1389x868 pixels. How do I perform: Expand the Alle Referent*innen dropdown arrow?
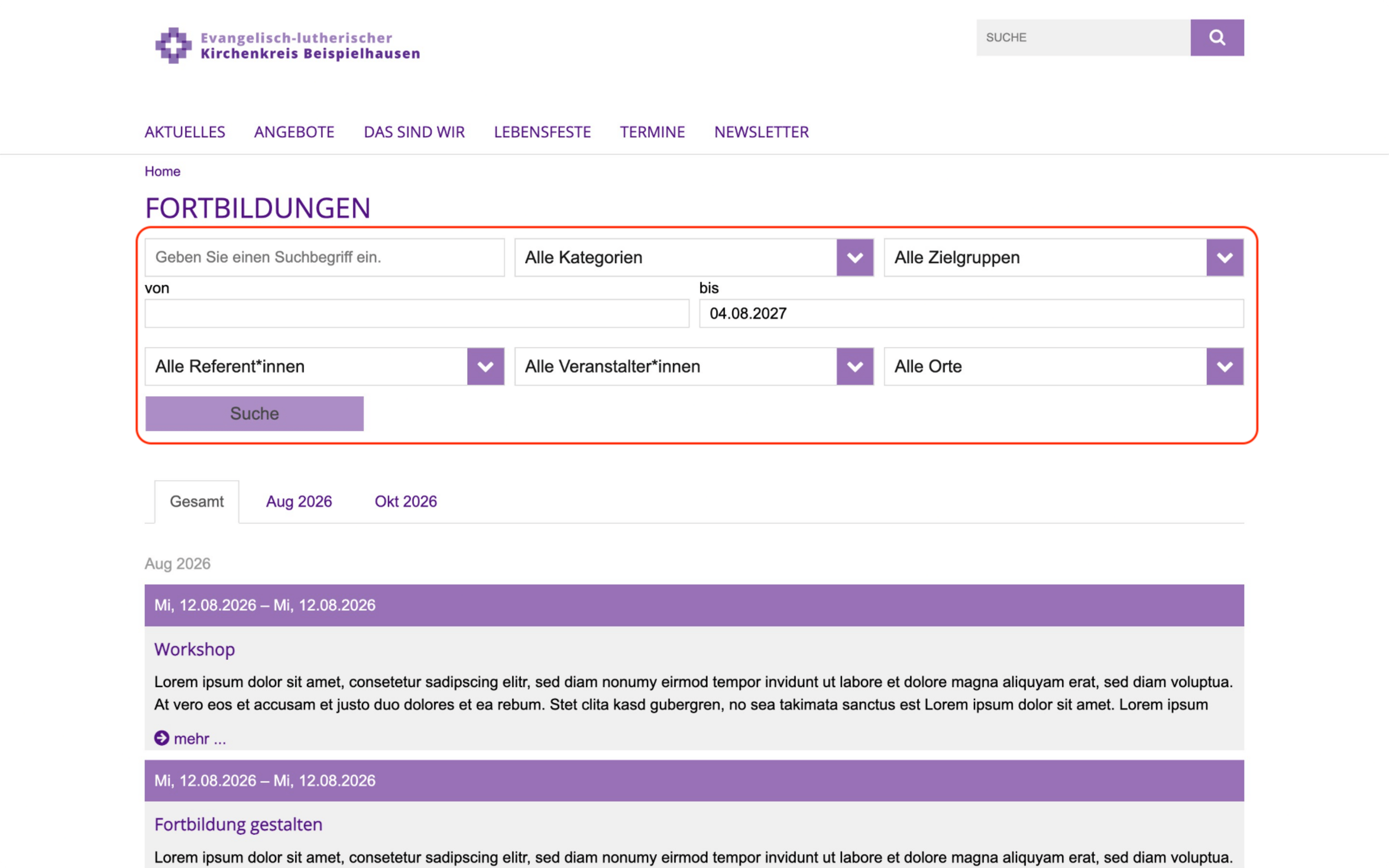(x=485, y=366)
